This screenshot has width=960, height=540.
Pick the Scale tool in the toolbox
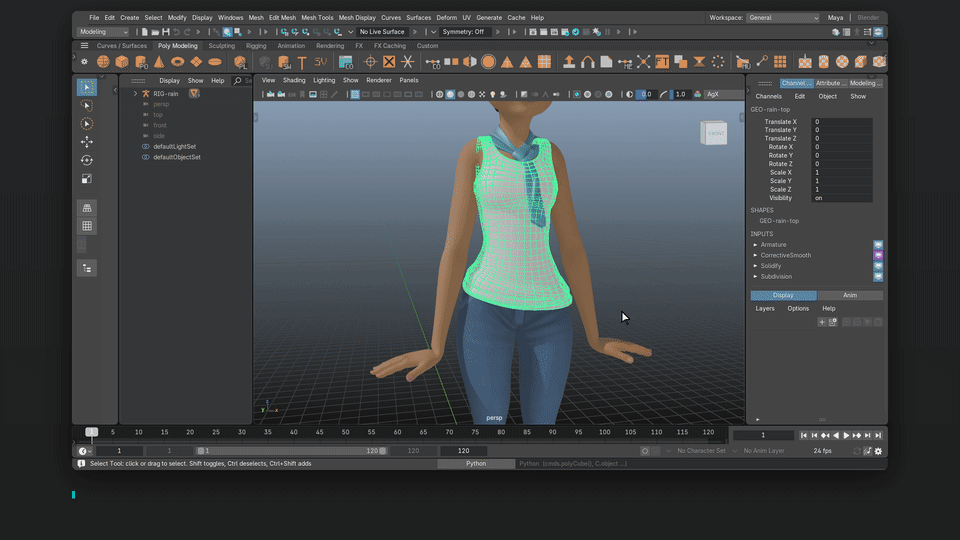pyautogui.click(x=87, y=179)
